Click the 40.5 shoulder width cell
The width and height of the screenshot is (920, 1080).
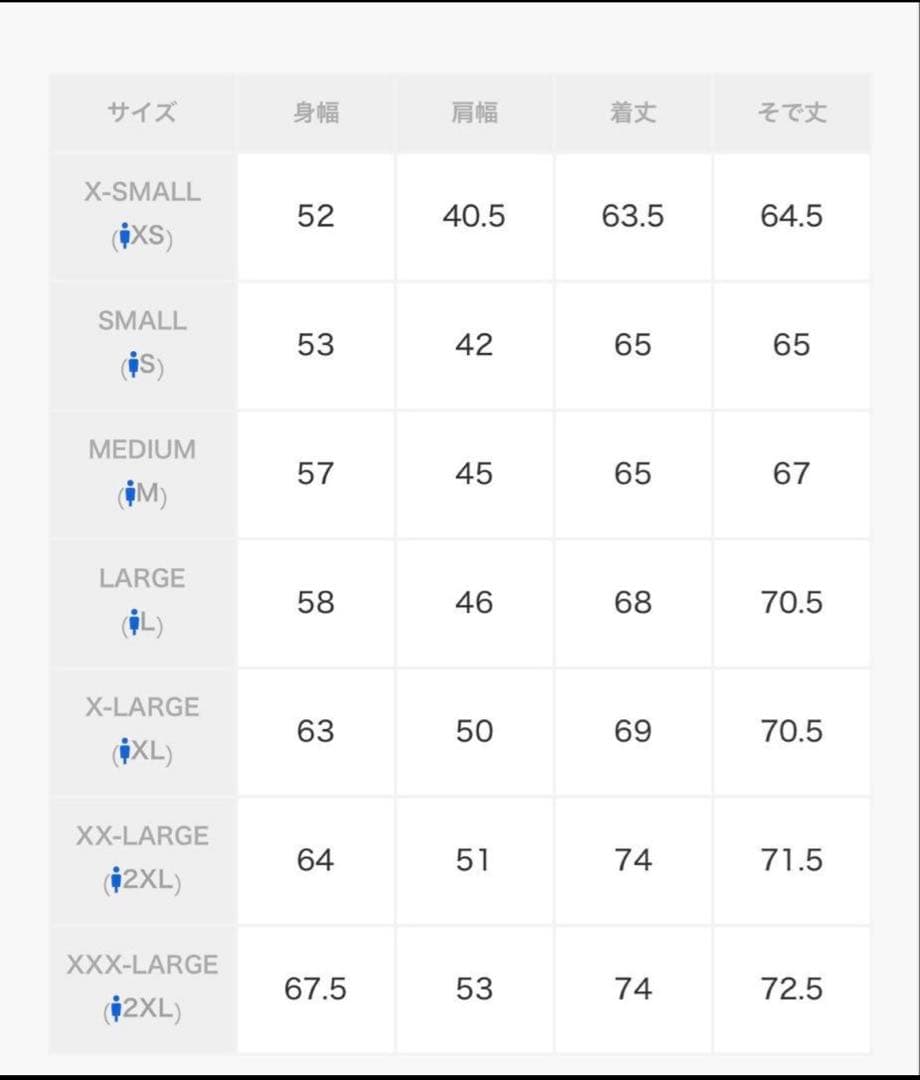(x=474, y=216)
